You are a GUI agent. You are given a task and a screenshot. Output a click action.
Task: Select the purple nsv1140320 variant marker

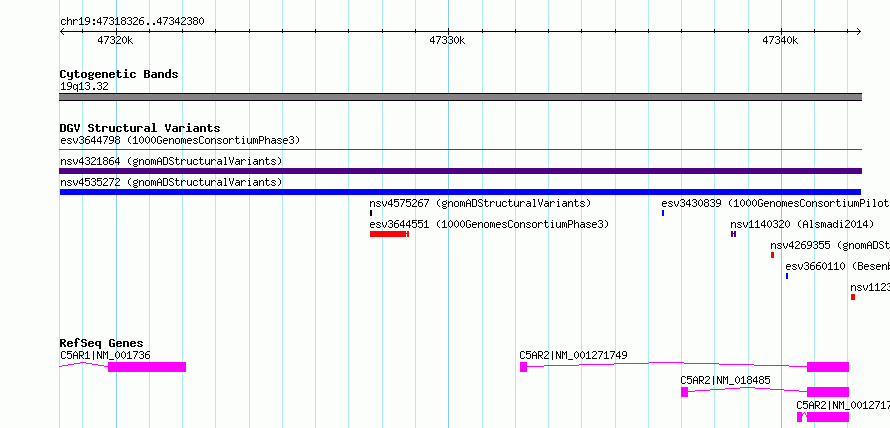[733, 234]
